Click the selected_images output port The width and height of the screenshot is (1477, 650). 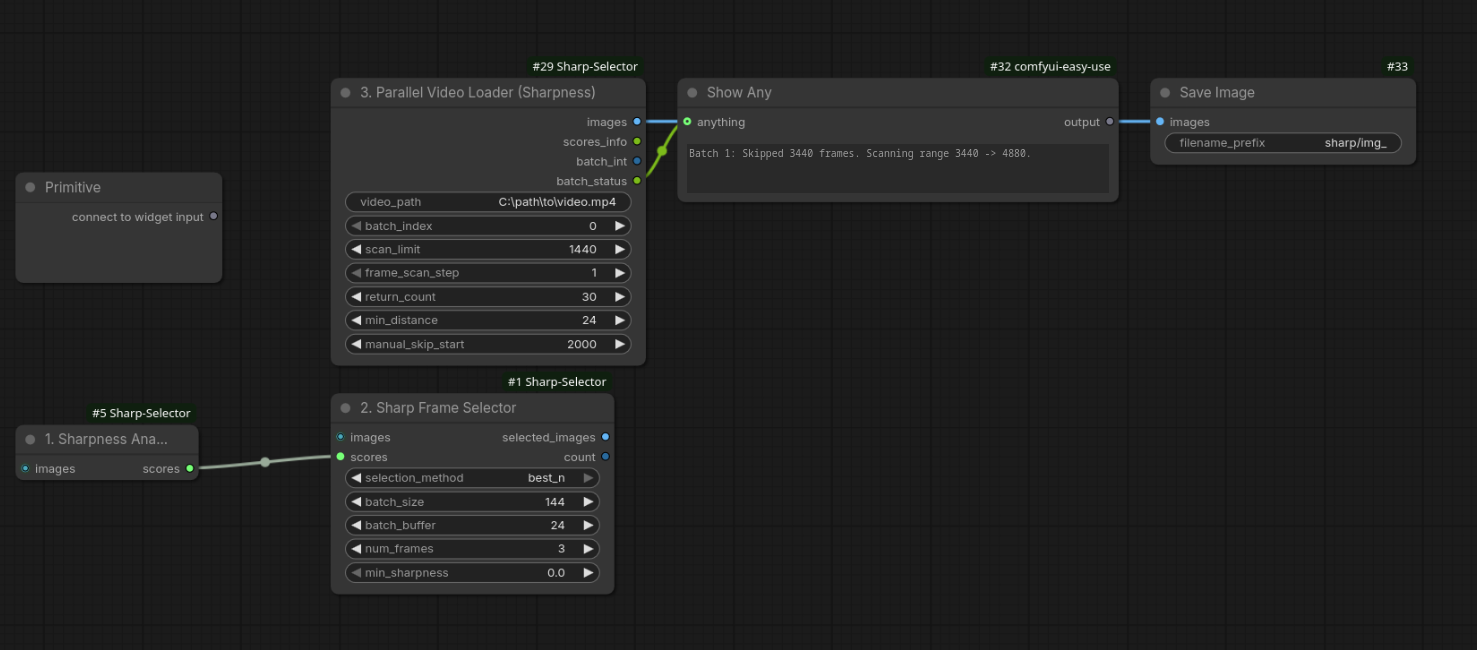tap(605, 437)
